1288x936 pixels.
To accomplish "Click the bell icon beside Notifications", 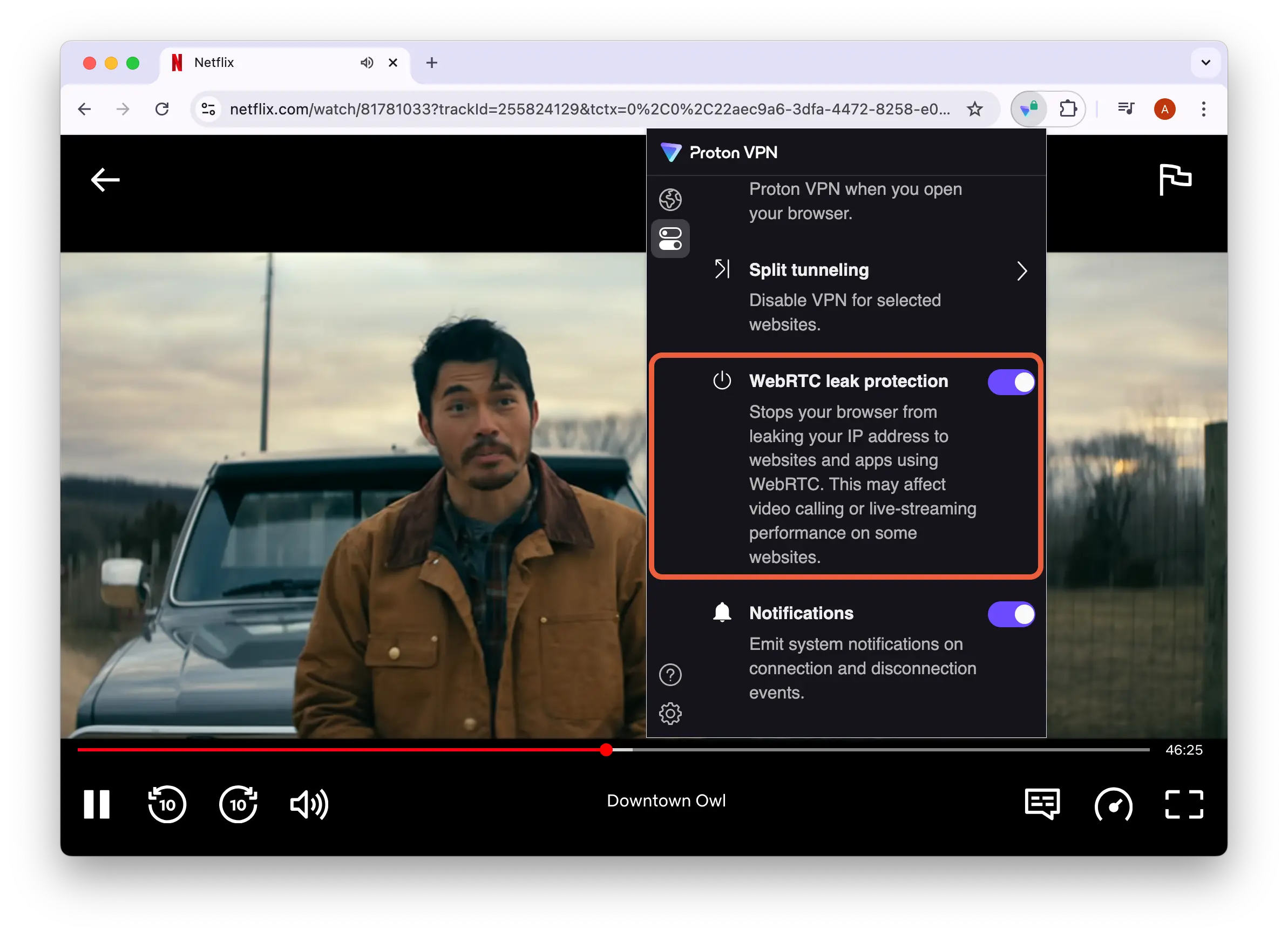I will point(722,613).
